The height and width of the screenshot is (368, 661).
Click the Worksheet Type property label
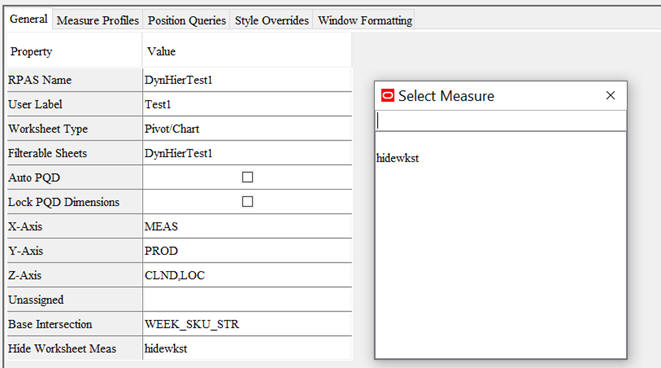pyautogui.click(x=48, y=129)
